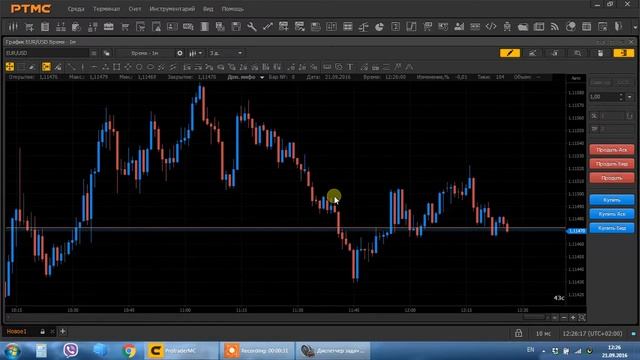
Task: Open Google Chrome from the taskbar
Action: pyautogui.click(x=129, y=350)
